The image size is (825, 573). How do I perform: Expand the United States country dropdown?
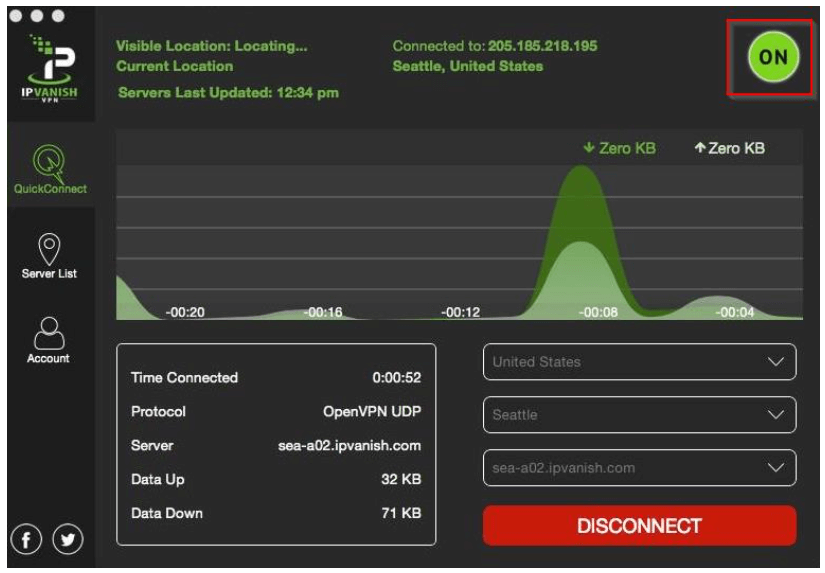[639, 362]
